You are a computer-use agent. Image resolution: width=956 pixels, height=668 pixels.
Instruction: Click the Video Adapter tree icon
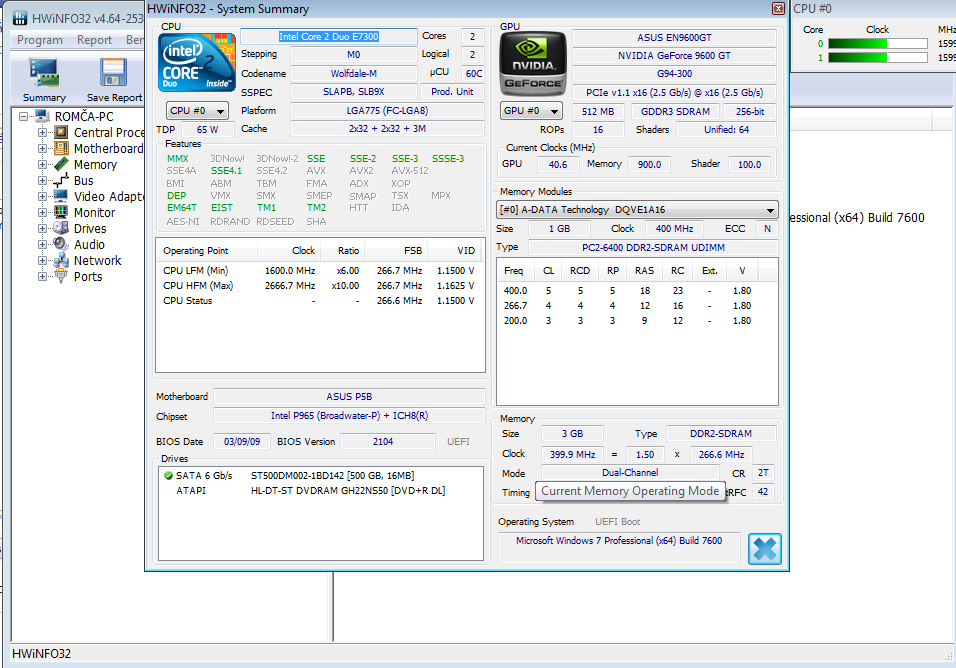(61, 196)
